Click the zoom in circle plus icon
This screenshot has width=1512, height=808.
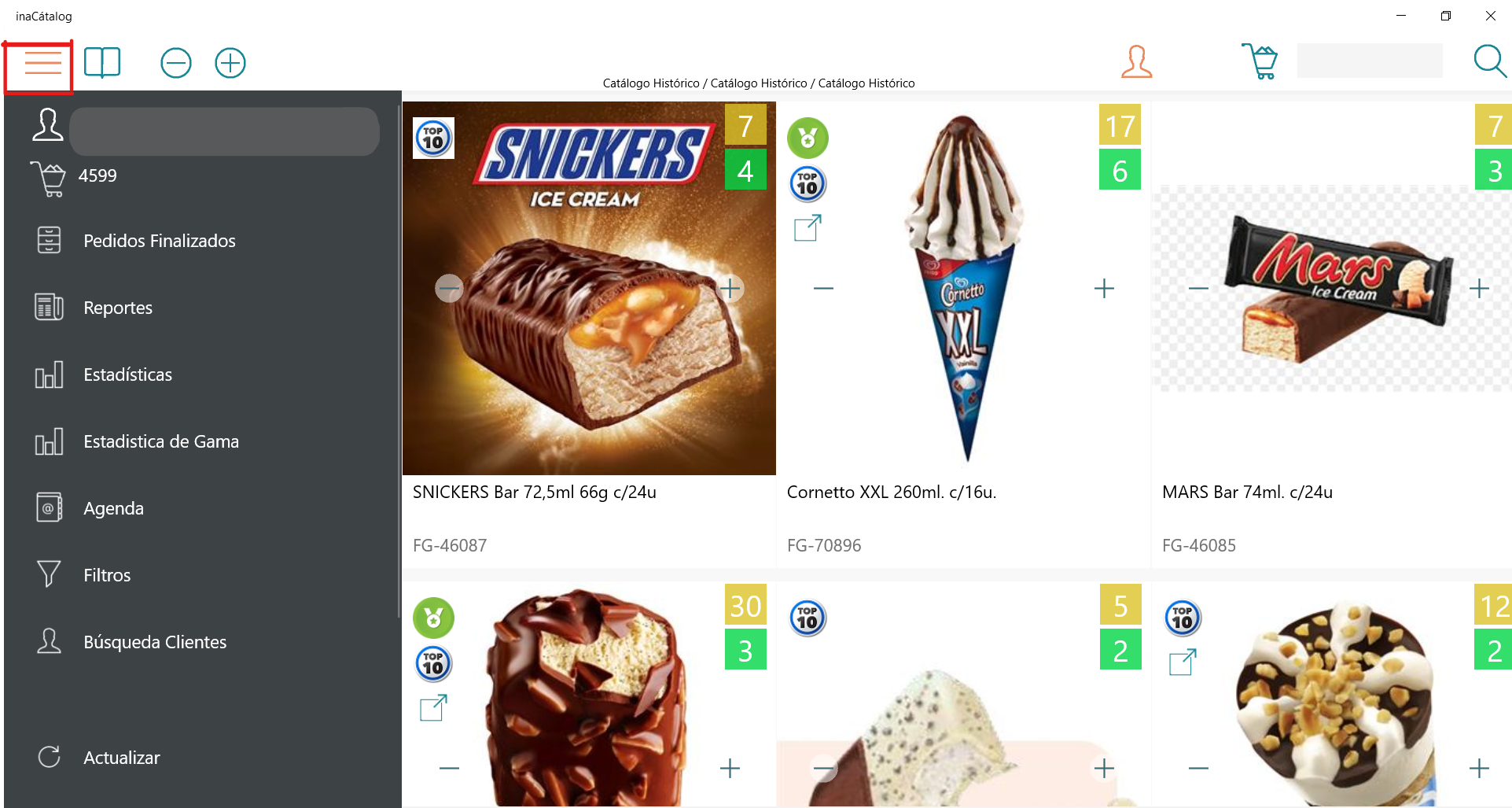pos(230,63)
